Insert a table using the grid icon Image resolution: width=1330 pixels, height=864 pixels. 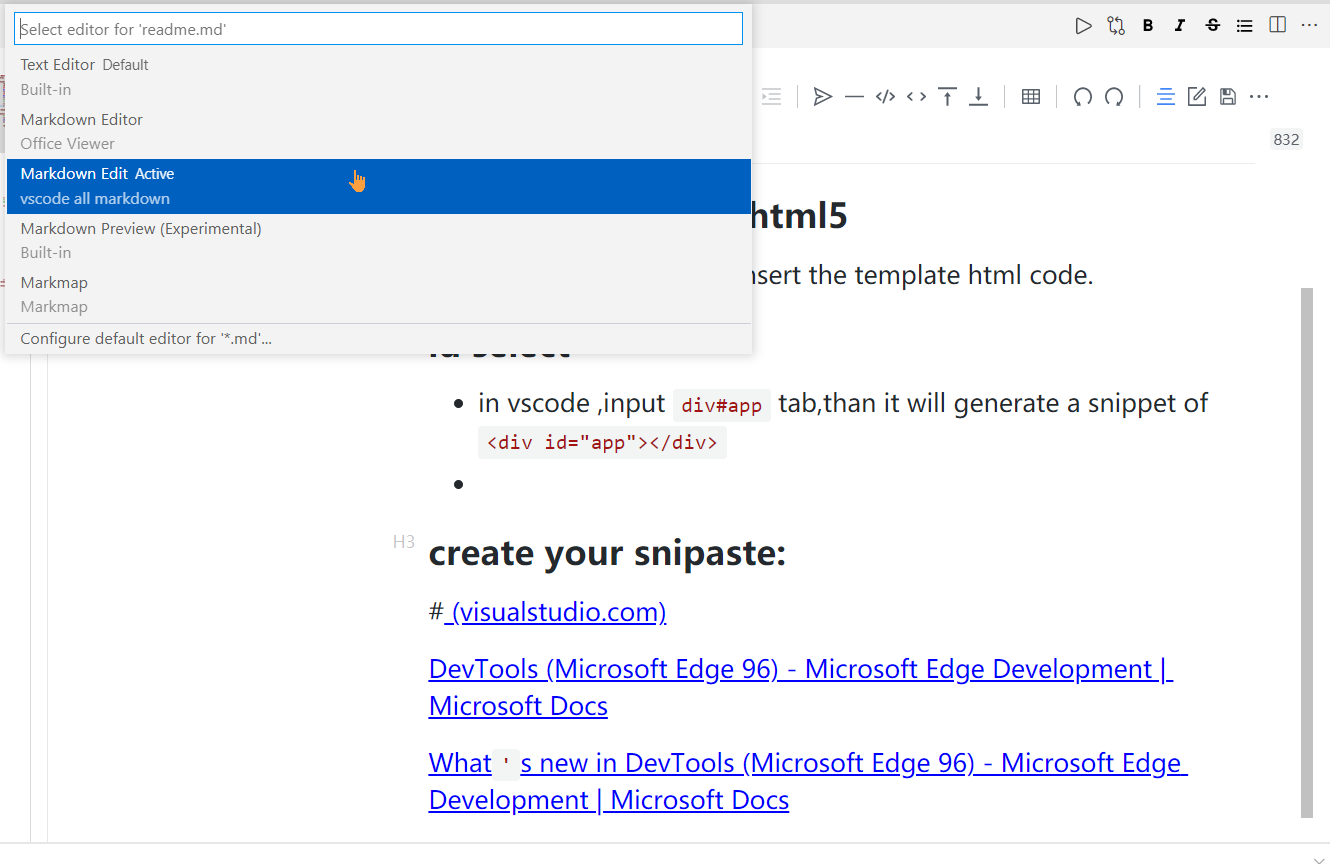pos(1030,96)
